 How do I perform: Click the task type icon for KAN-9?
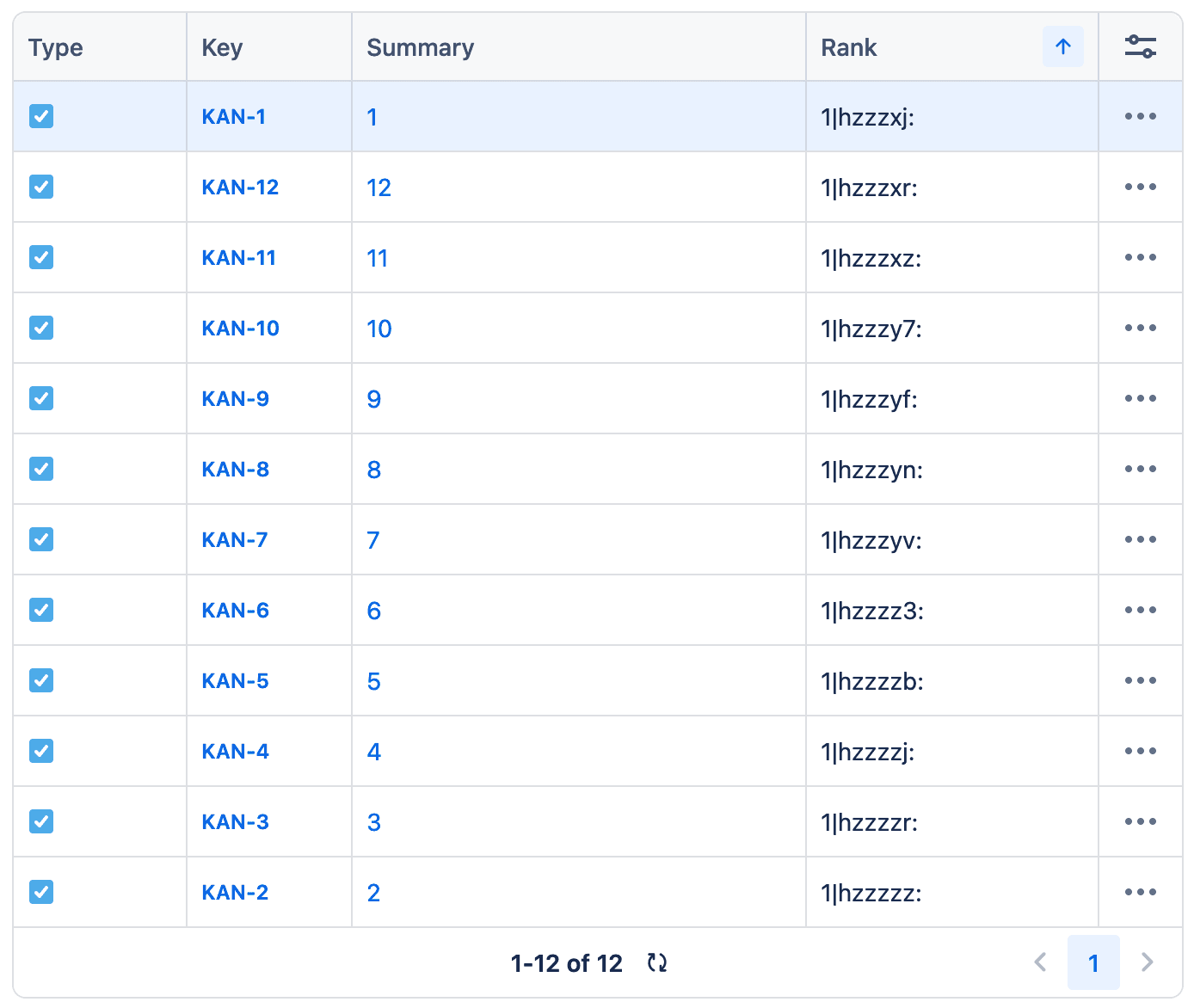41,398
